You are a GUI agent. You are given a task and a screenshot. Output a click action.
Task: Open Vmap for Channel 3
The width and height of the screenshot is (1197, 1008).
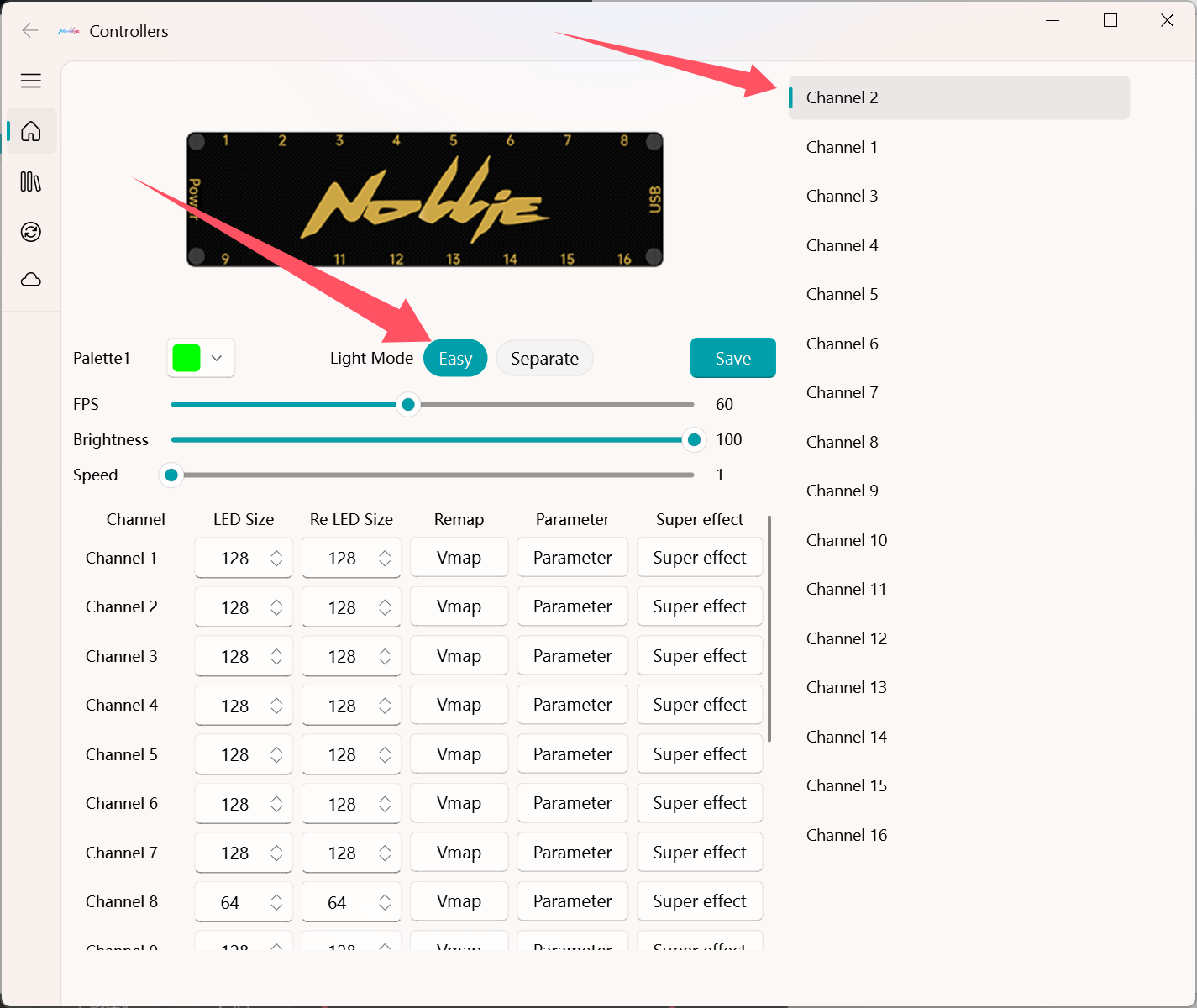pos(459,656)
